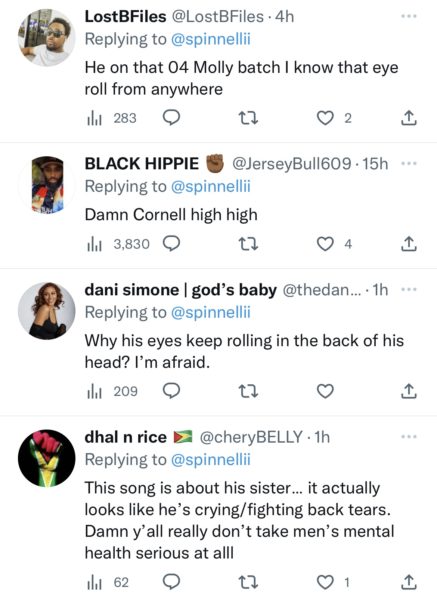The height and width of the screenshot is (600, 437).
Task: Reply to dhal n rice's tweet
Action: pyautogui.click(x=171, y=582)
